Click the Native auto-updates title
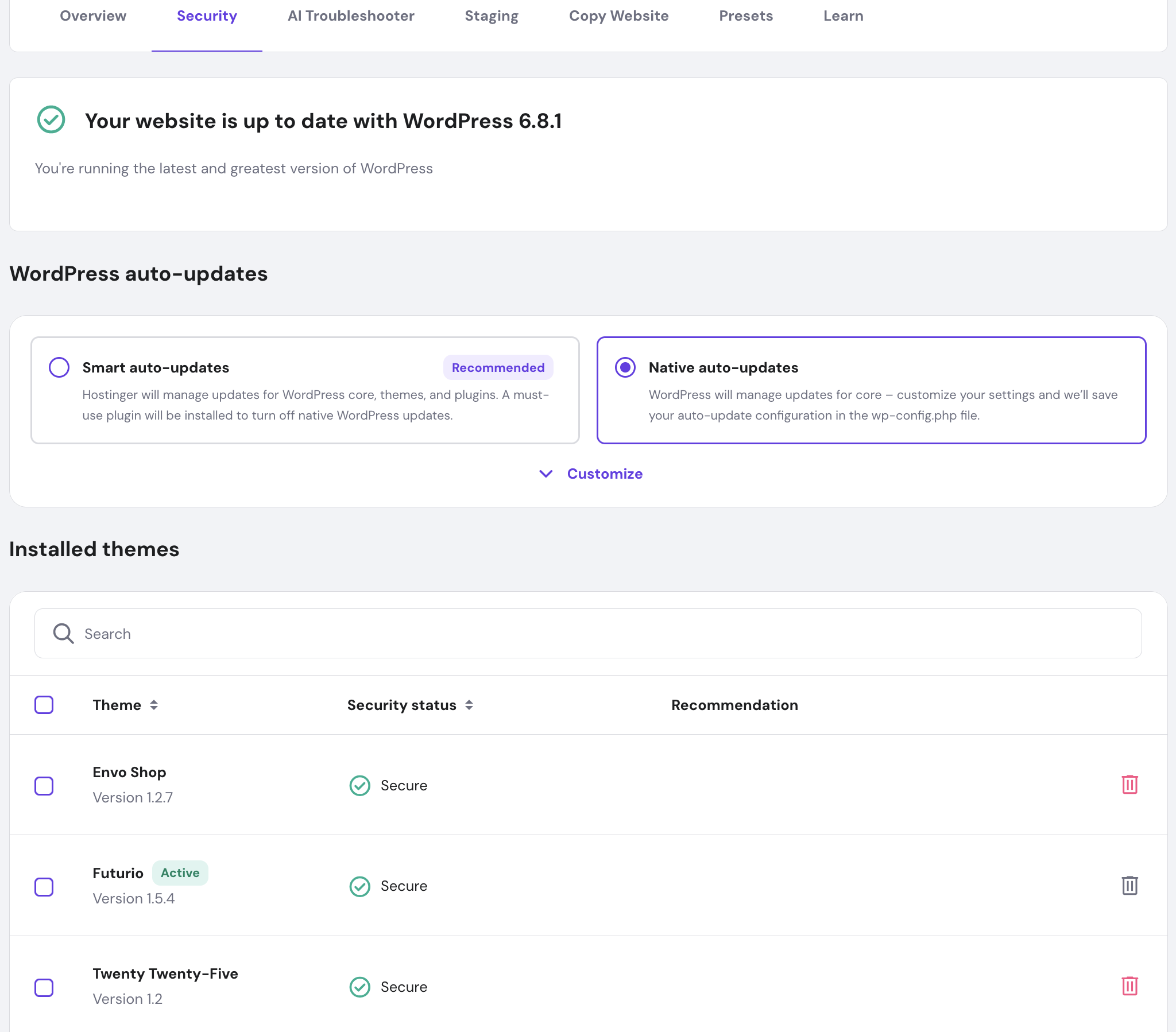 click(723, 367)
